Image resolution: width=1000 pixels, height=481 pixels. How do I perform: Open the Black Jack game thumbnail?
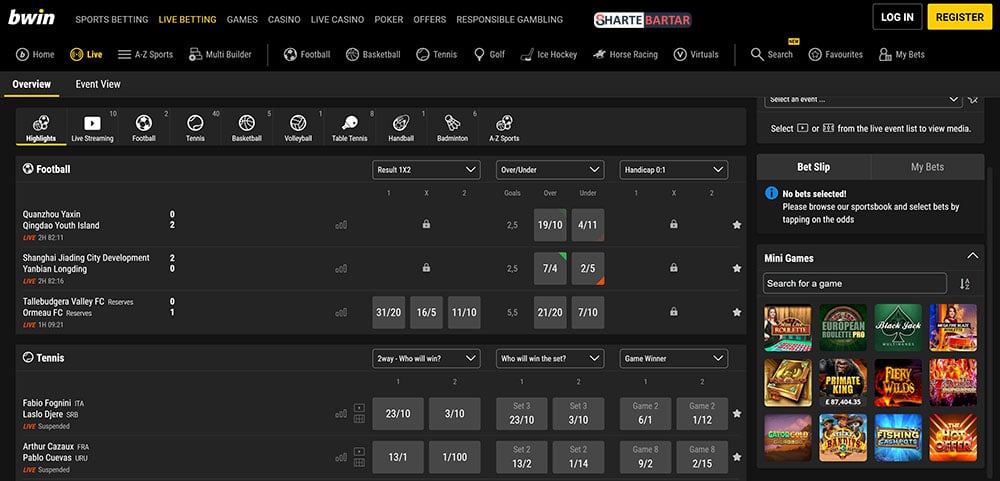pos(898,328)
